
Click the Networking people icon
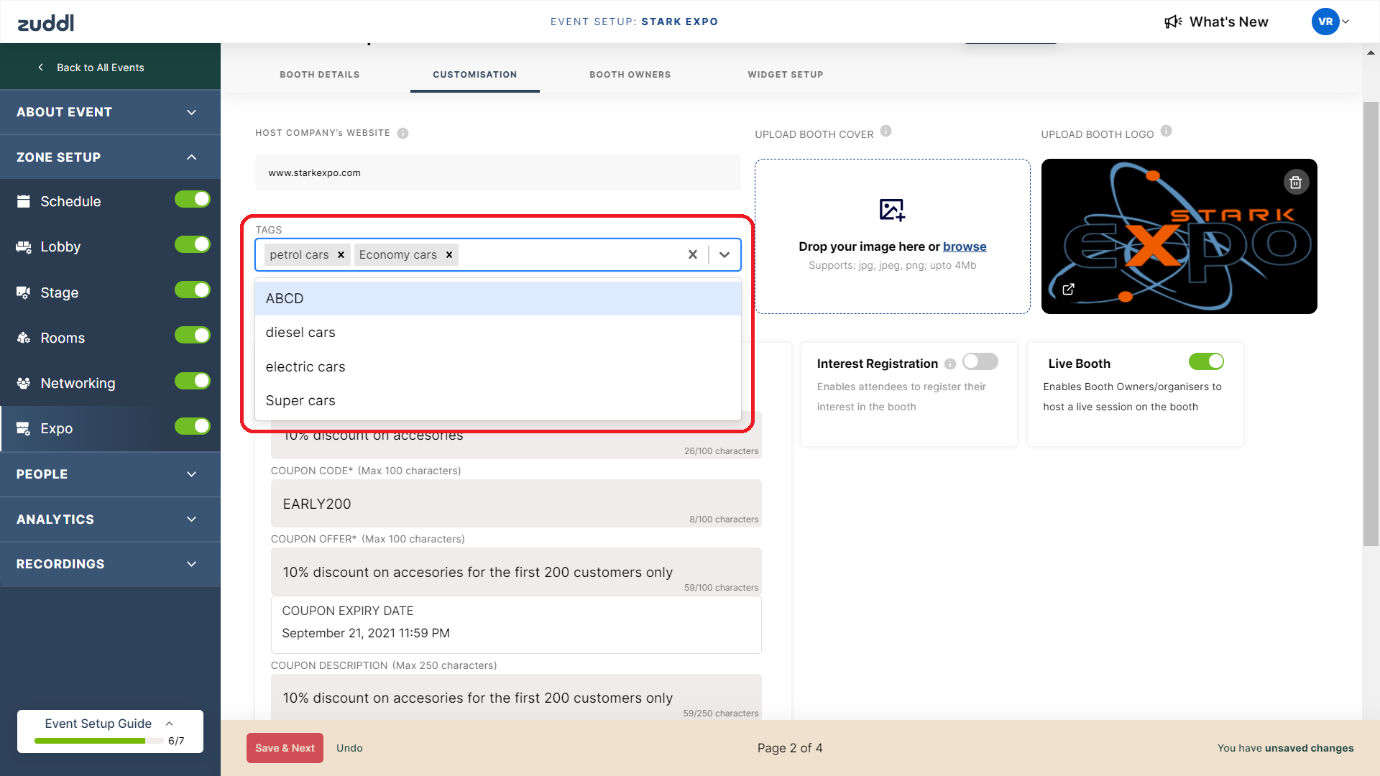click(x=24, y=383)
